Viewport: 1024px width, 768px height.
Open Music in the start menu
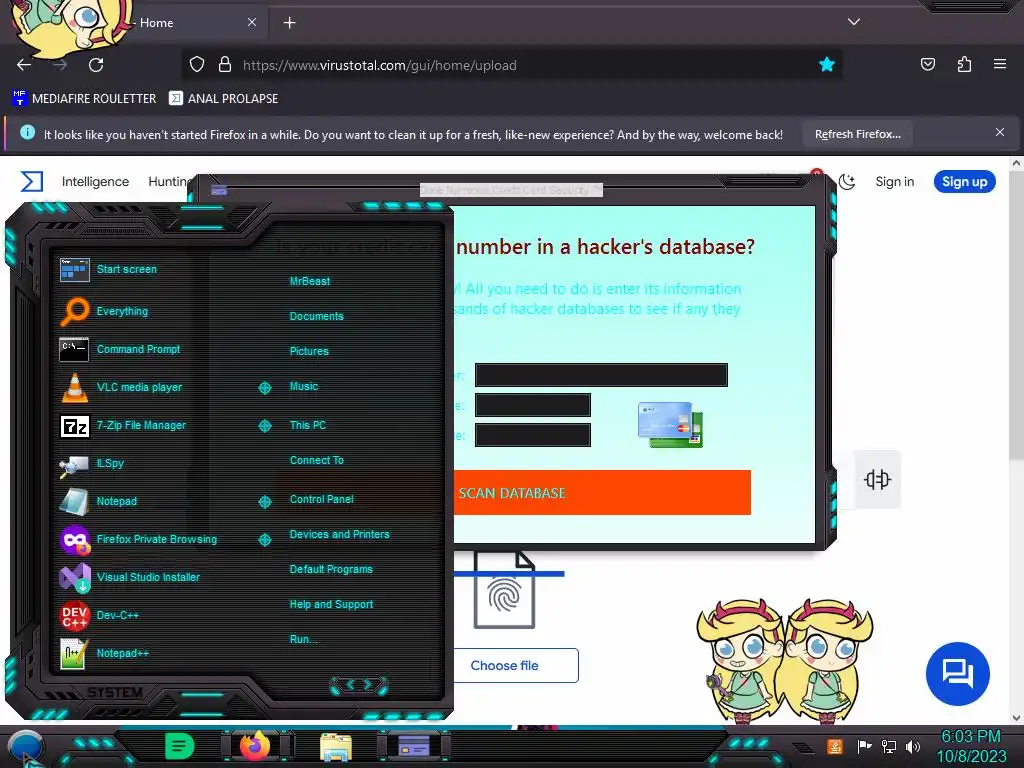tap(304, 387)
